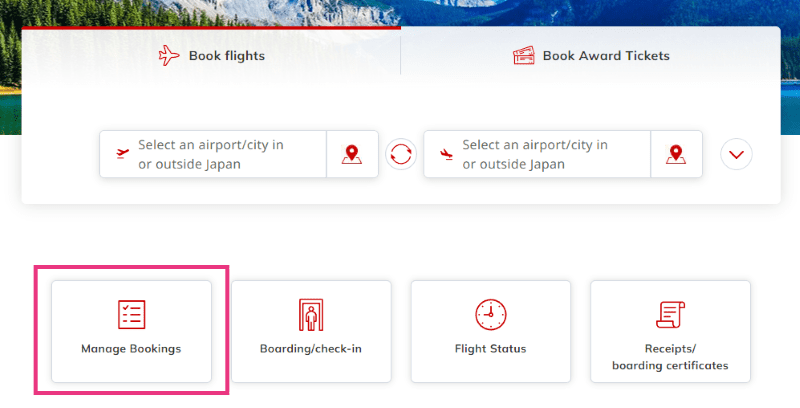This screenshot has height=408, width=800.
Task: Click the airplane icon beside Book flights
Action: point(169,55)
